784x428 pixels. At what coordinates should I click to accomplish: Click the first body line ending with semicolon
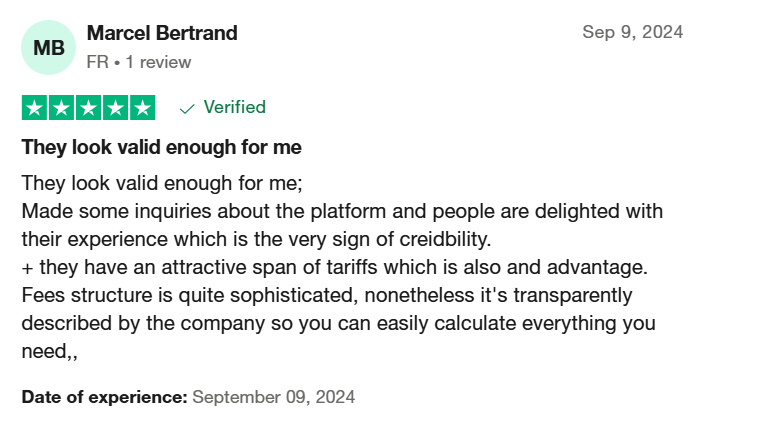pyautogui.click(x=162, y=183)
